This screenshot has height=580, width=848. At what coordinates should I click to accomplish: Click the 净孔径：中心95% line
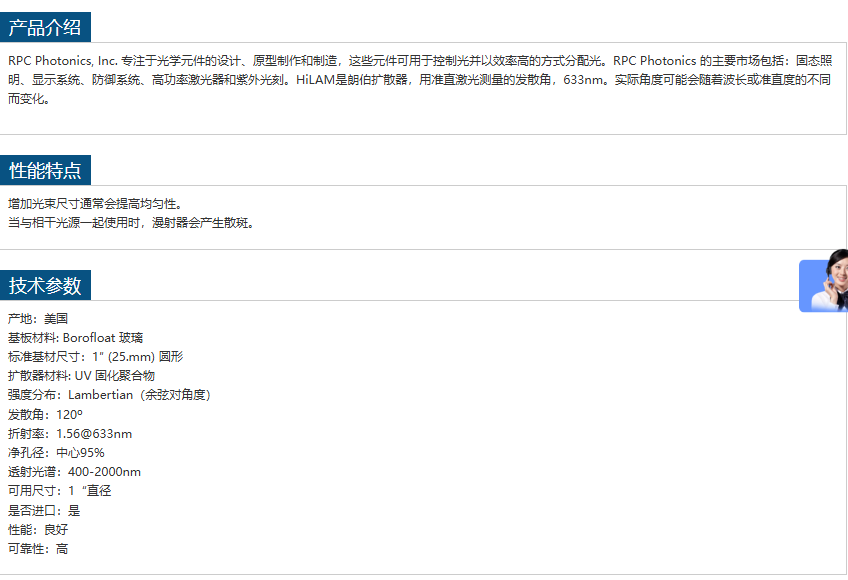click(x=56, y=453)
